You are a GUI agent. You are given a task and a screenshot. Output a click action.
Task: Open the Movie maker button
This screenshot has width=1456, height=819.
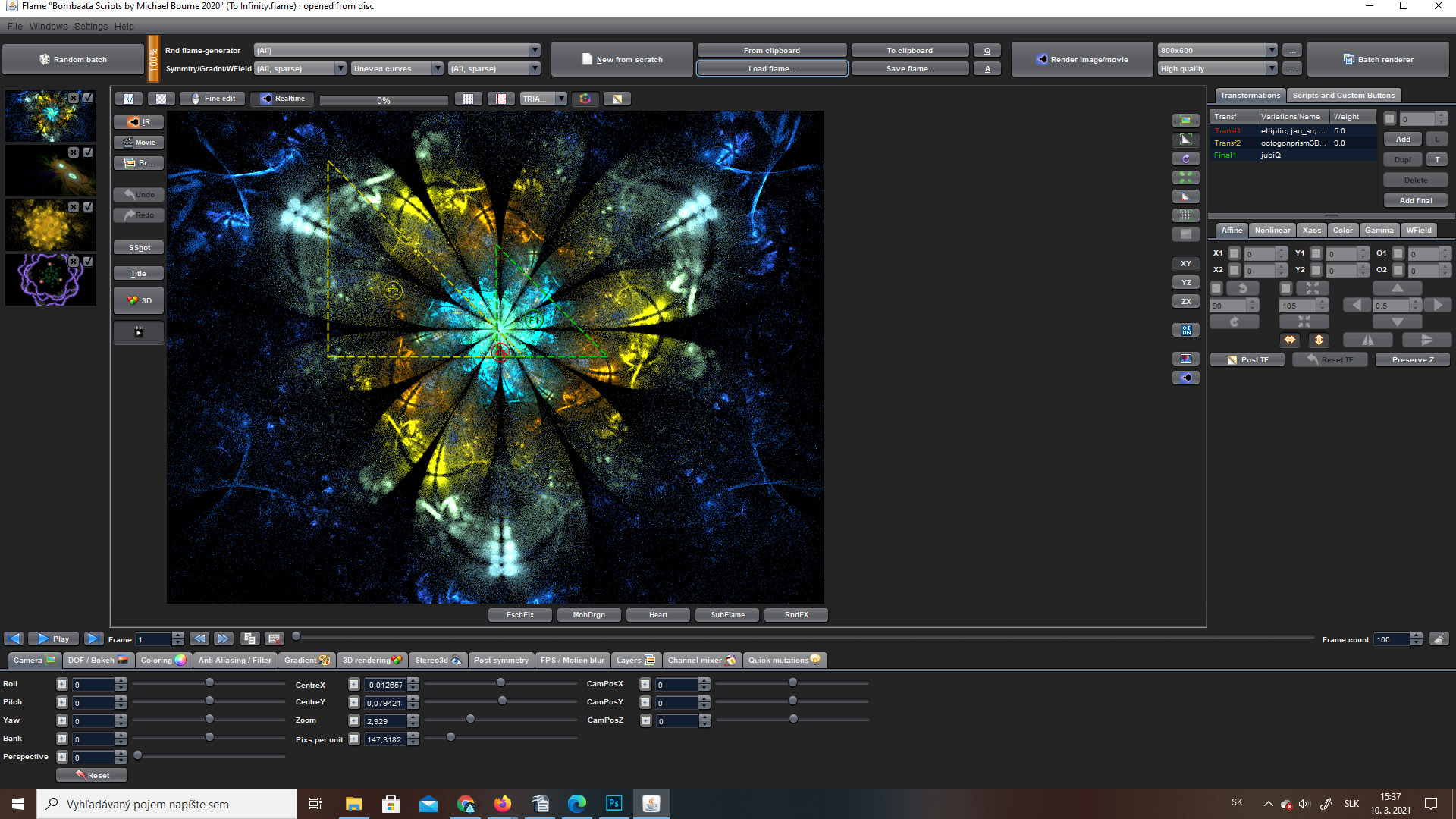[x=139, y=143]
